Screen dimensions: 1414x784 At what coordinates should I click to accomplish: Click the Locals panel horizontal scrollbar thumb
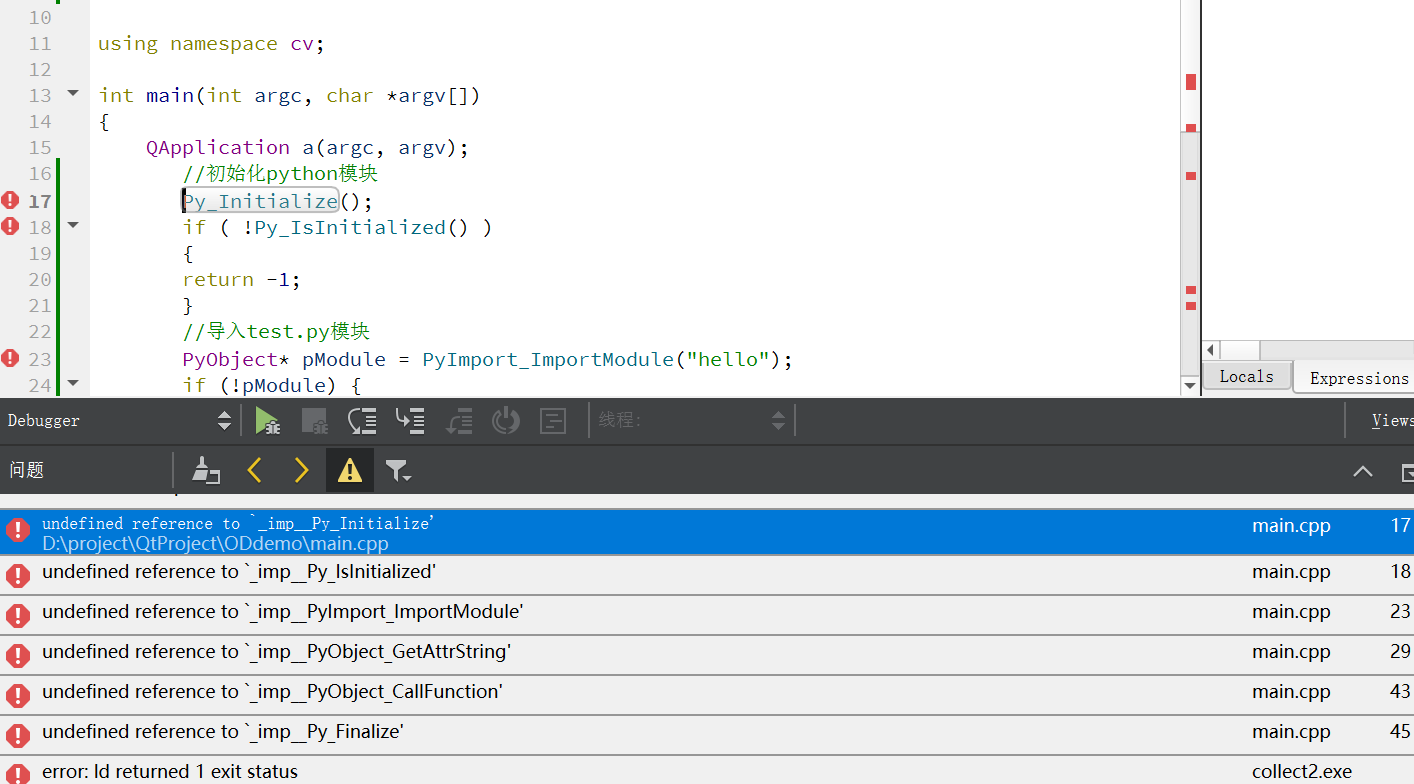[1239, 350]
